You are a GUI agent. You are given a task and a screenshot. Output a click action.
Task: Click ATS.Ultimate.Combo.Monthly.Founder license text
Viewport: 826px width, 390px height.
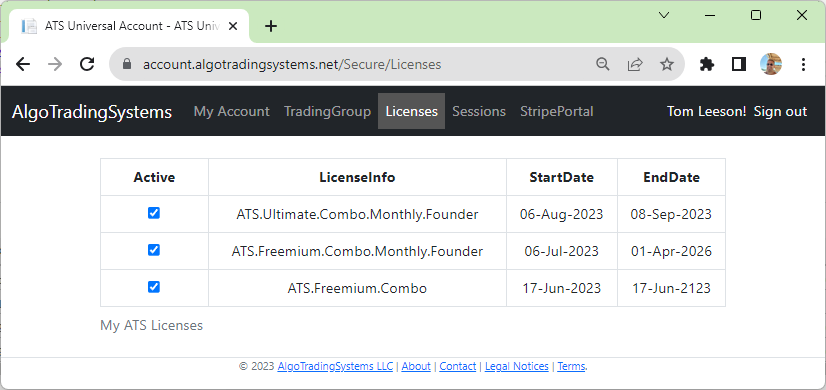click(357, 214)
